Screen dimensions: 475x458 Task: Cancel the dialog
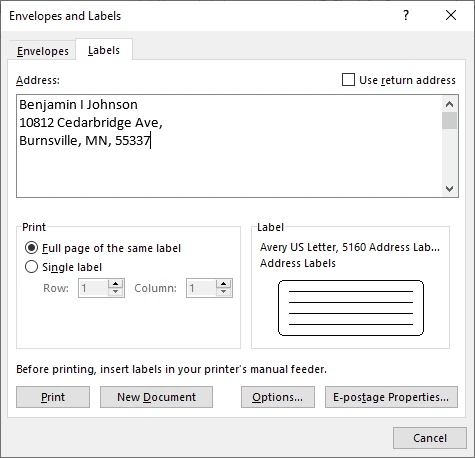(430, 438)
